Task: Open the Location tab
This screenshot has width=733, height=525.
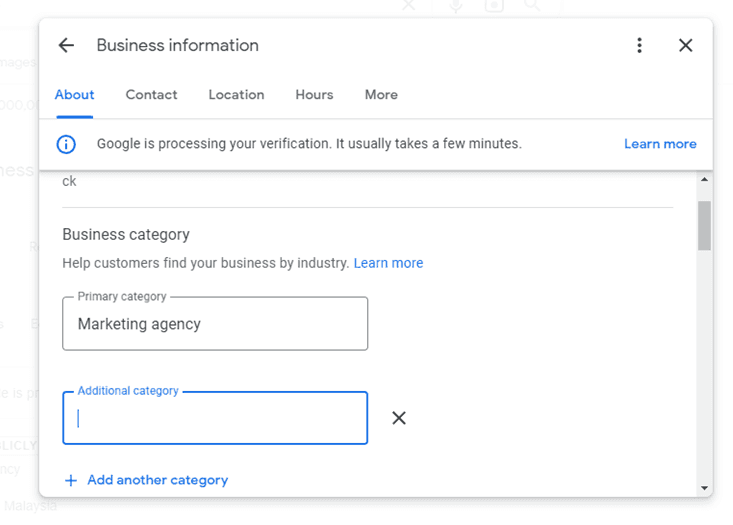Action: tap(237, 95)
